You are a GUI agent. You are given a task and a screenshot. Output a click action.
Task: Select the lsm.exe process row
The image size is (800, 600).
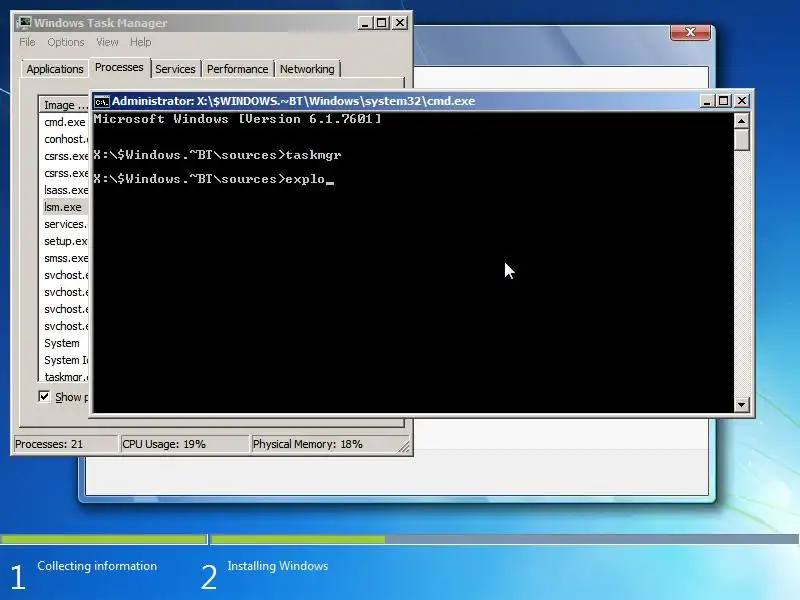pyautogui.click(x=65, y=207)
